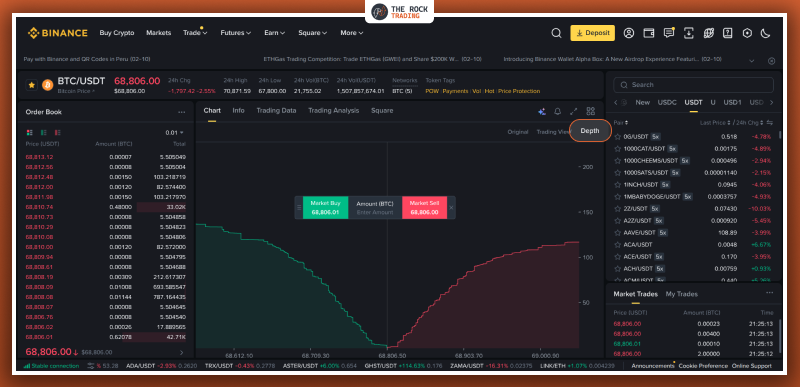This screenshot has height=387, width=800.
Task: Select the Depth chart view
Action: pyautogui.click(x=590, y=131)
